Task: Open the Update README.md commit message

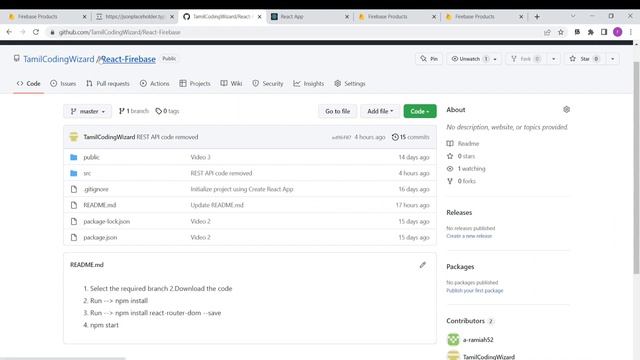Action: [x=217, y=205]
